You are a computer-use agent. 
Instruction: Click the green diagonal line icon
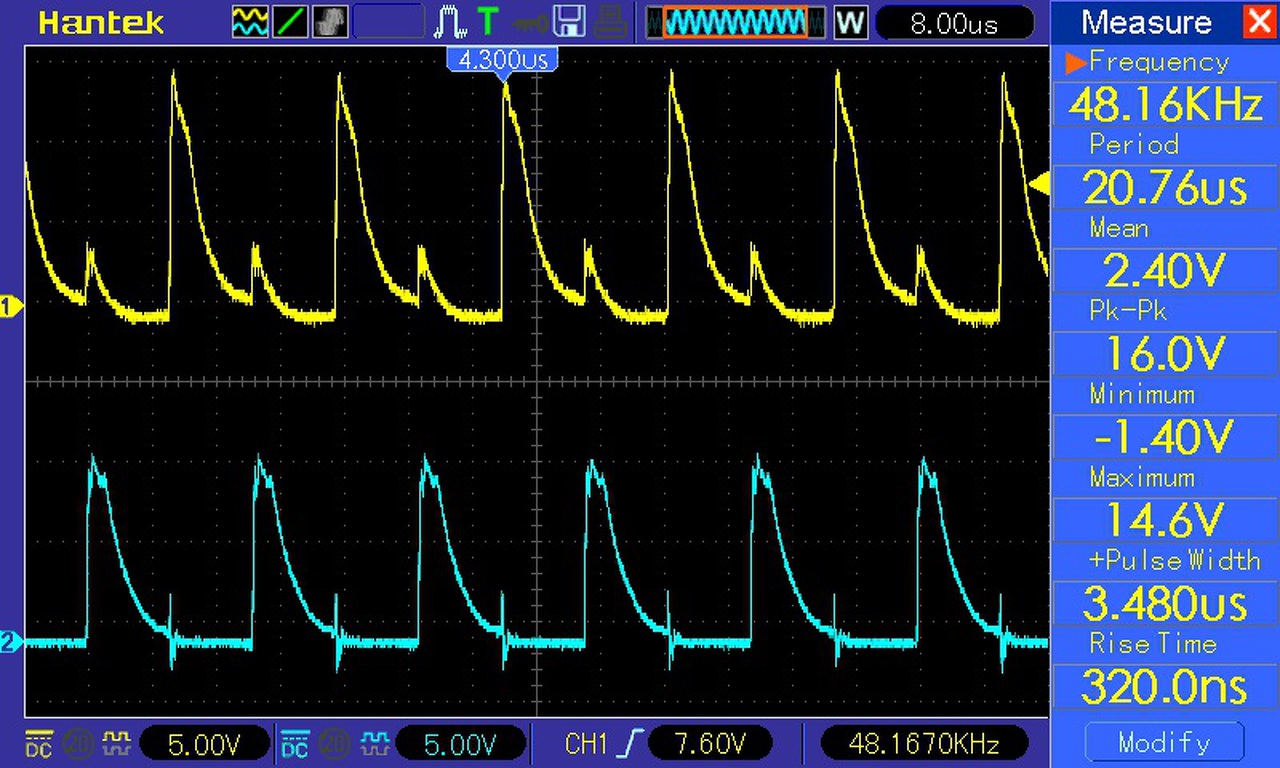290,22
